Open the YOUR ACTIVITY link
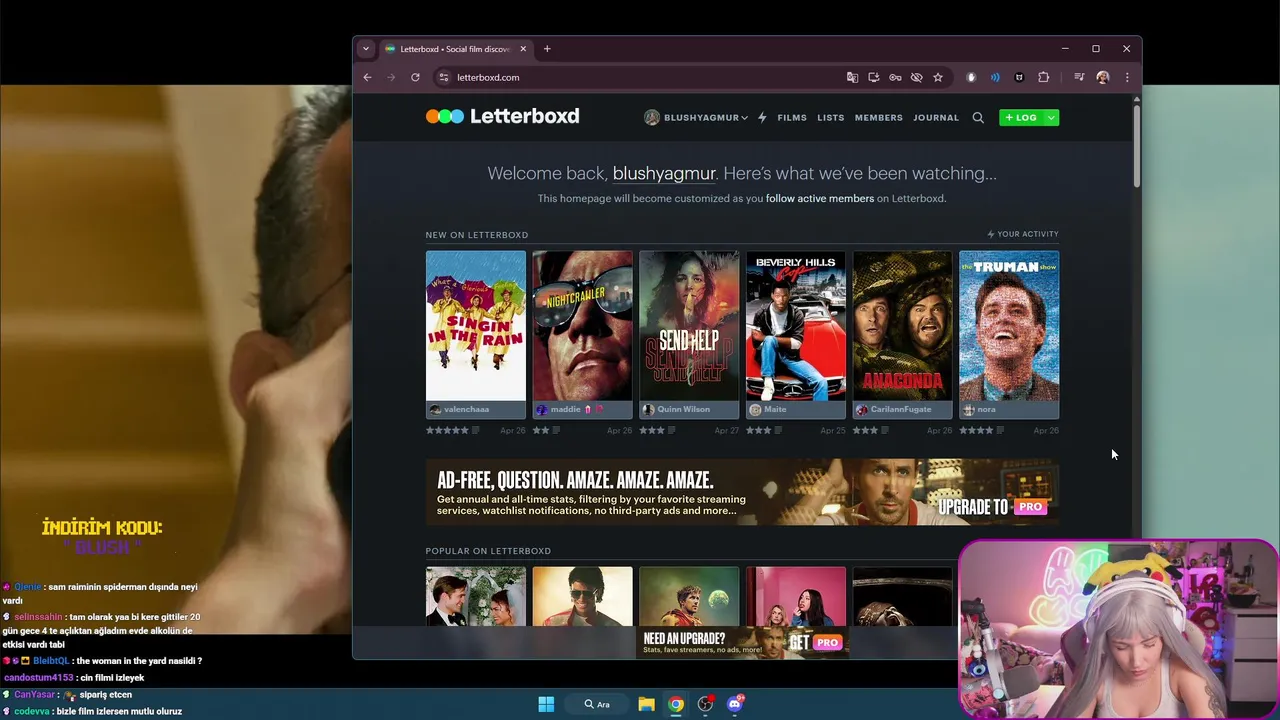The width and height of the screenshot is (1280, 720). pyautogui.click(x=1023, y=234)
